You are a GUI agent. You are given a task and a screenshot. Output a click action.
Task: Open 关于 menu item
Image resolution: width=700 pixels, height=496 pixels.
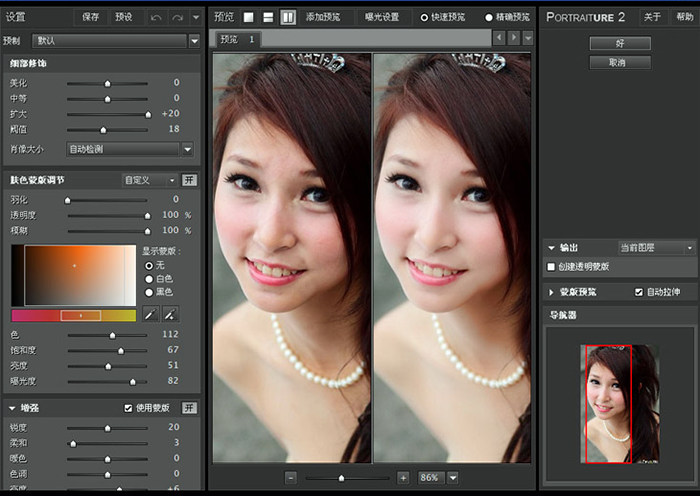click(652, 17)
